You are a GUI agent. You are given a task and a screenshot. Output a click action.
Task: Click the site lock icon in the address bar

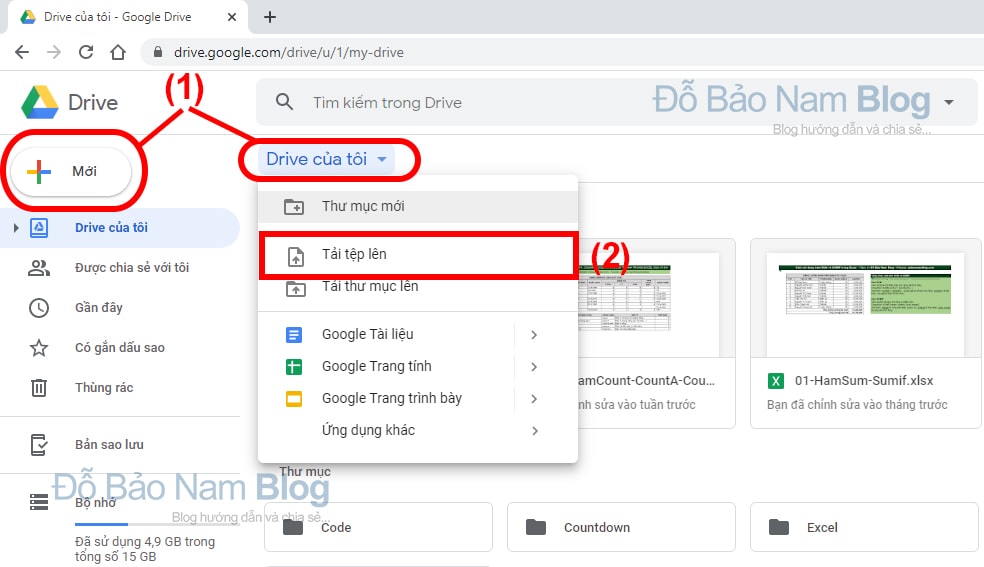click(158, 52)
